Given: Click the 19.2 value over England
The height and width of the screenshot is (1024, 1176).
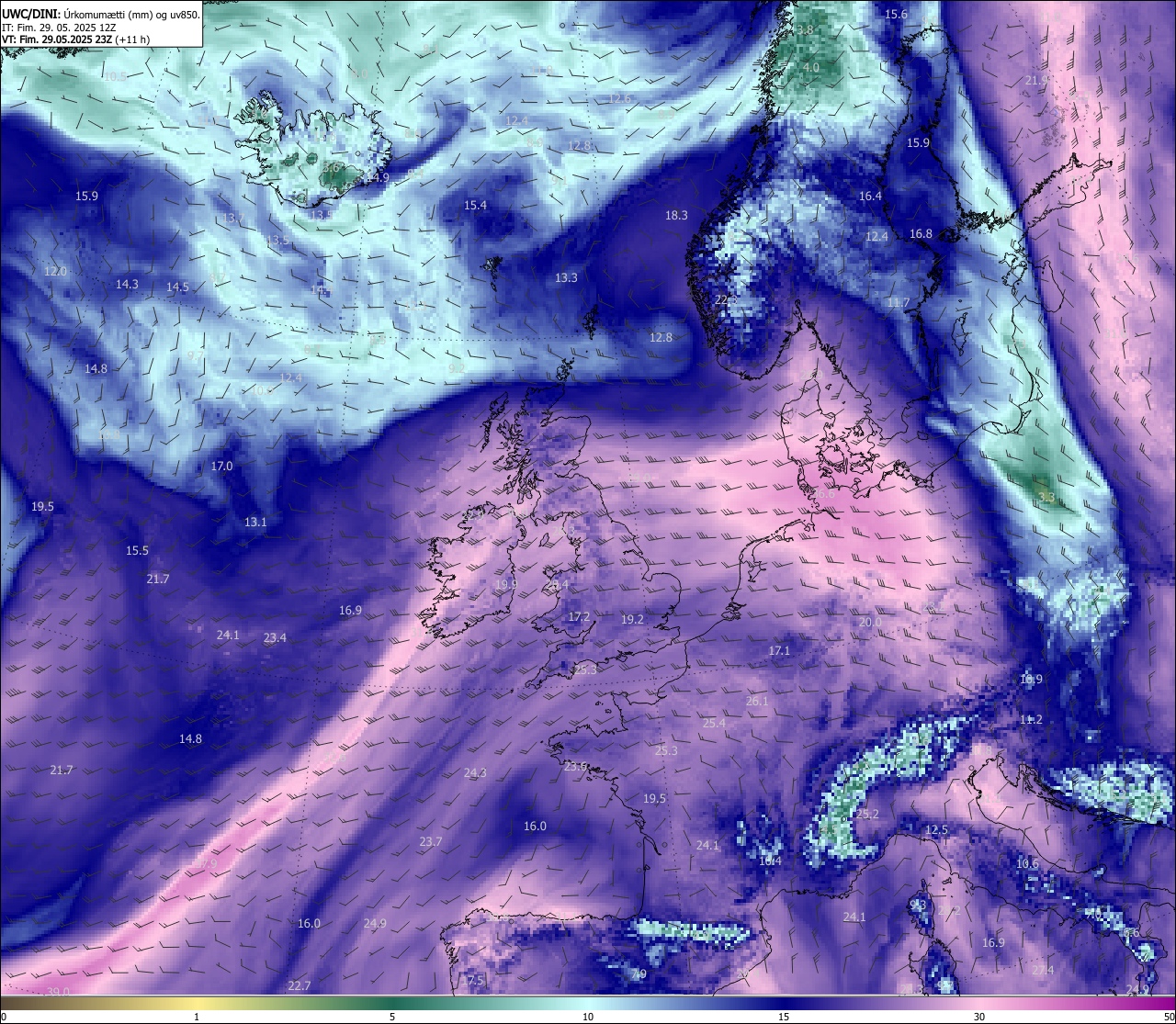Looking at the screenshot, I should (x=632, y=620).
